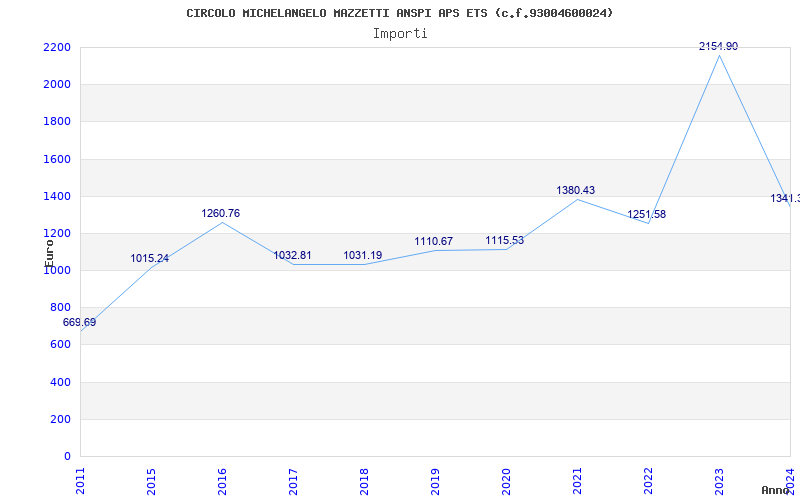This screenshot has height=500, width=800.
Task: Click the y-axis value 2000
Action: [57, 85]
